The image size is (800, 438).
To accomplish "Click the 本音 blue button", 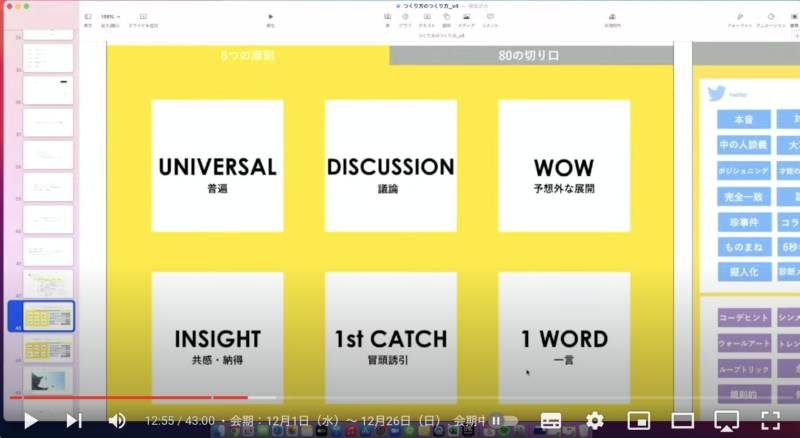I will pyautogui.click(x=744, y=119).
